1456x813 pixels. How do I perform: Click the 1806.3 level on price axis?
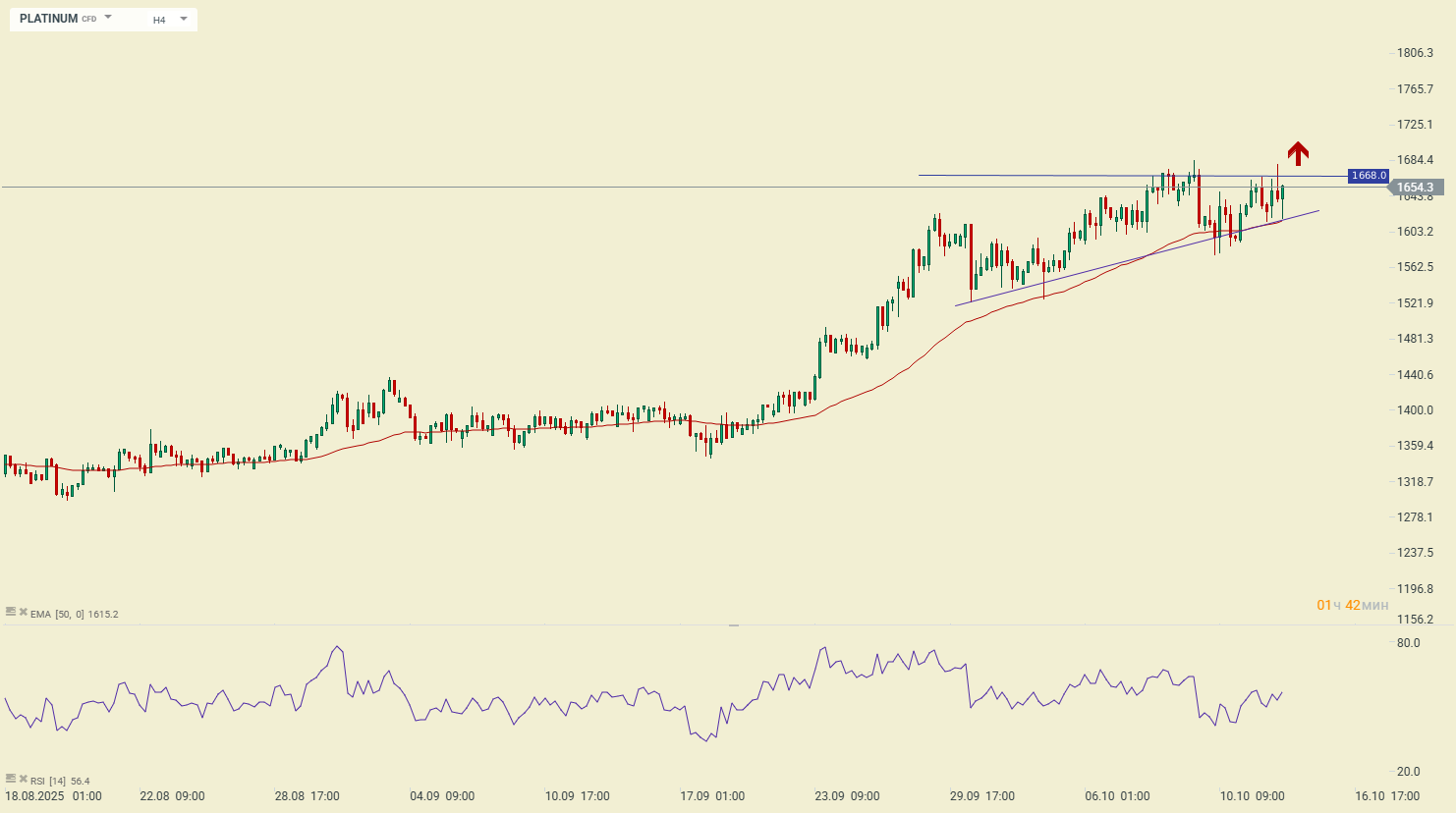click(x=1415, y=53)
